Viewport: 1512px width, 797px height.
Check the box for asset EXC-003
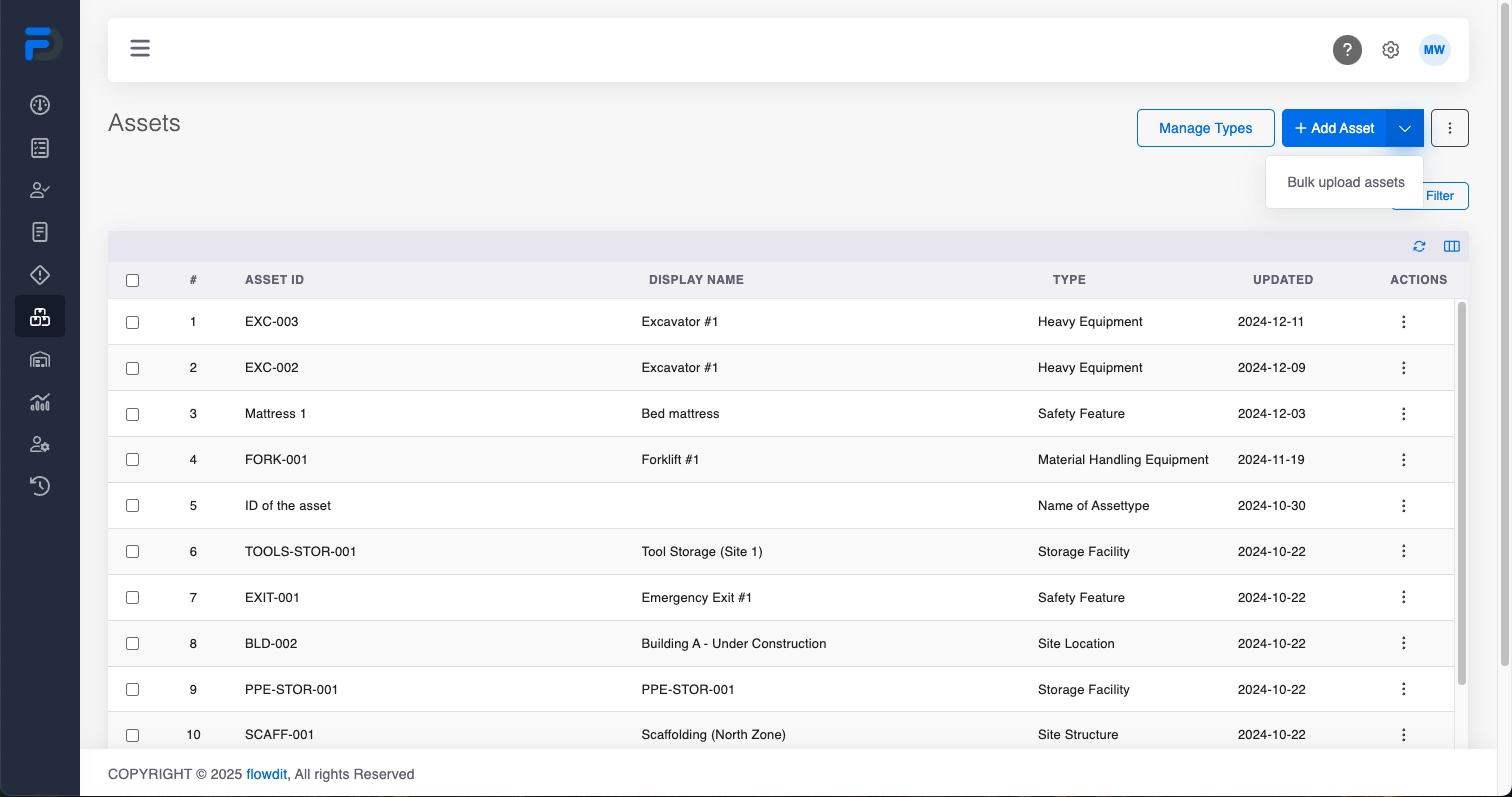click(x=132, y=322)
